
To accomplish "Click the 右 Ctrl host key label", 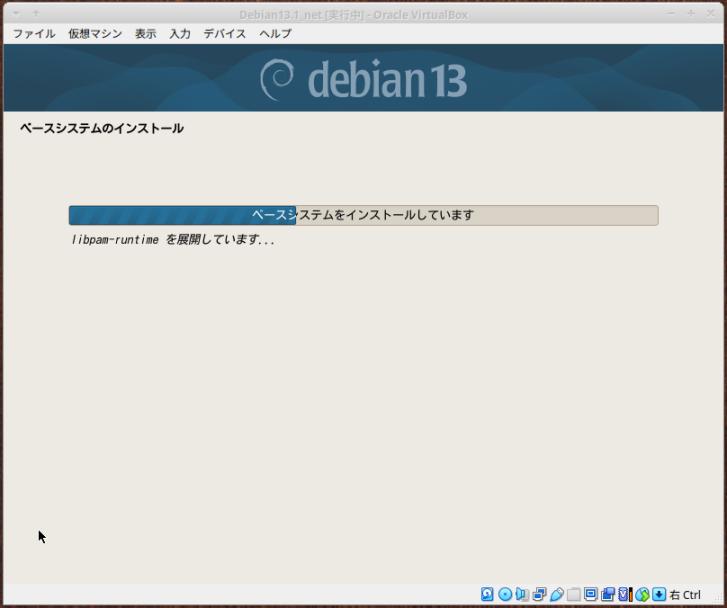I will [x=685, y=595].
